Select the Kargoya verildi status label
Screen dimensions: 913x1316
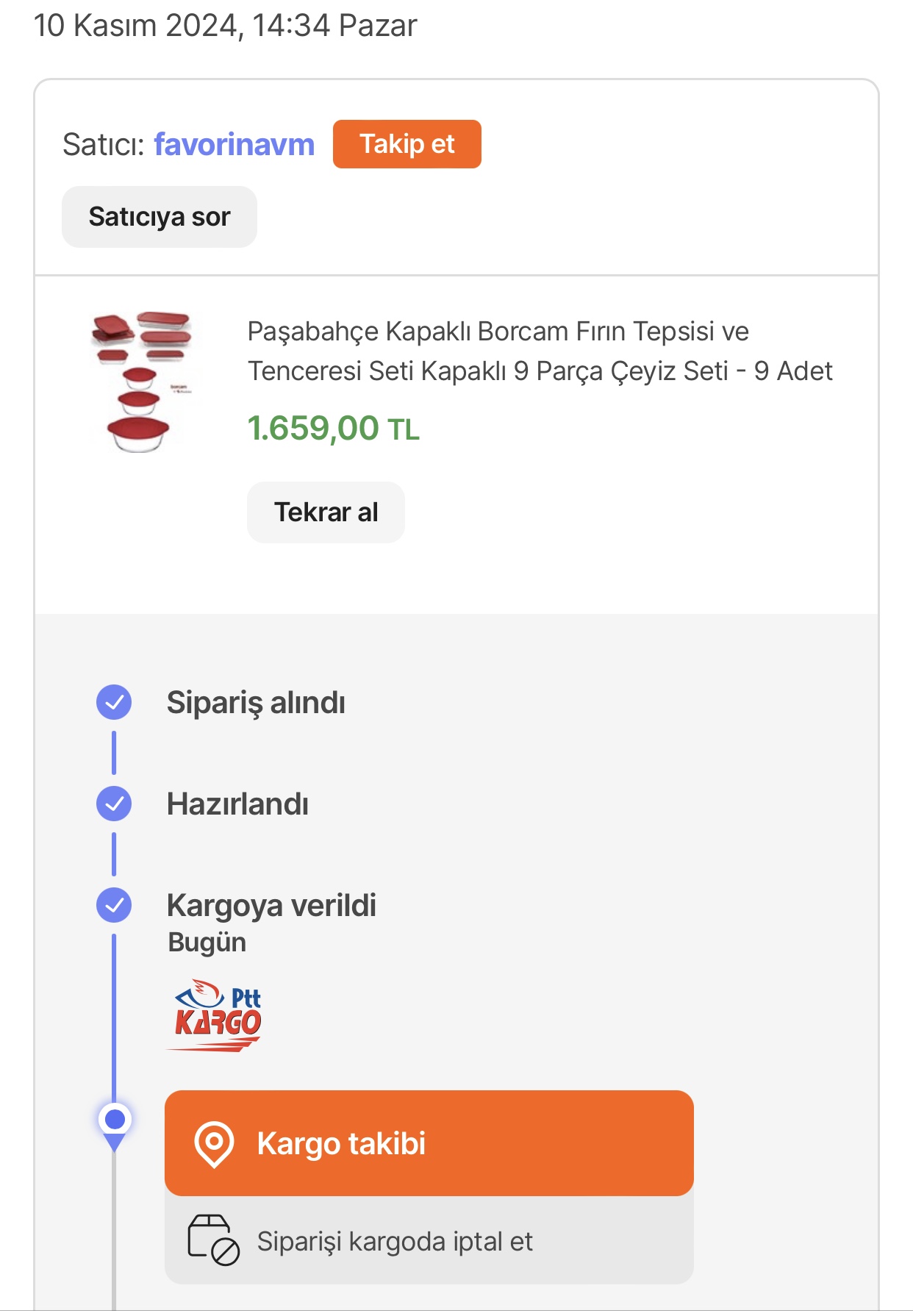[x=271, y=906]
